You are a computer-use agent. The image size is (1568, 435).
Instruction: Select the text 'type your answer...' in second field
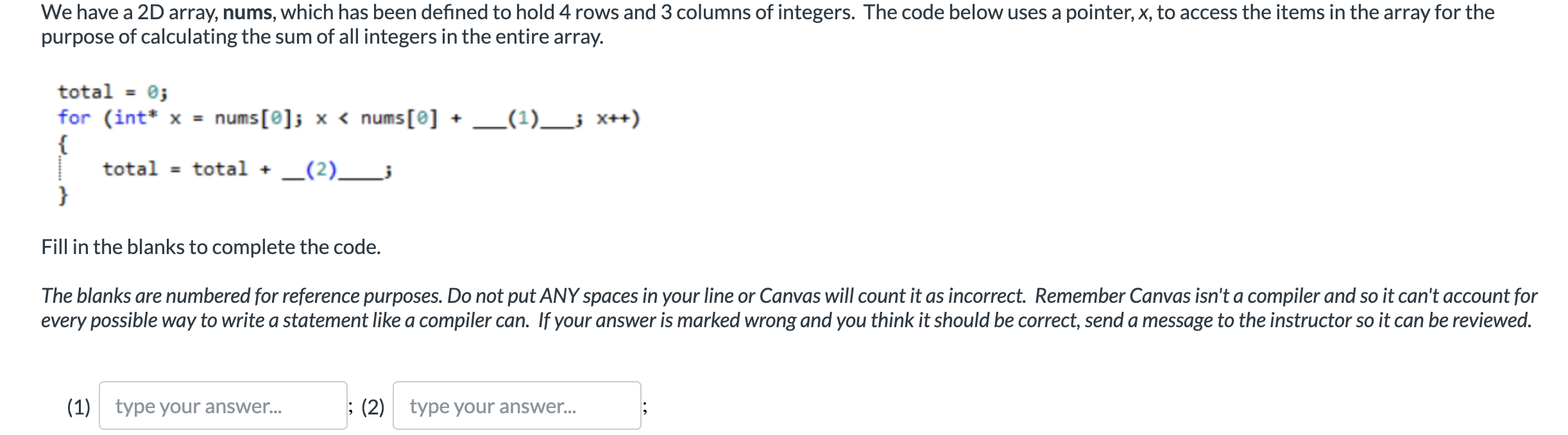pyautogui.click(x=493, y=405)
